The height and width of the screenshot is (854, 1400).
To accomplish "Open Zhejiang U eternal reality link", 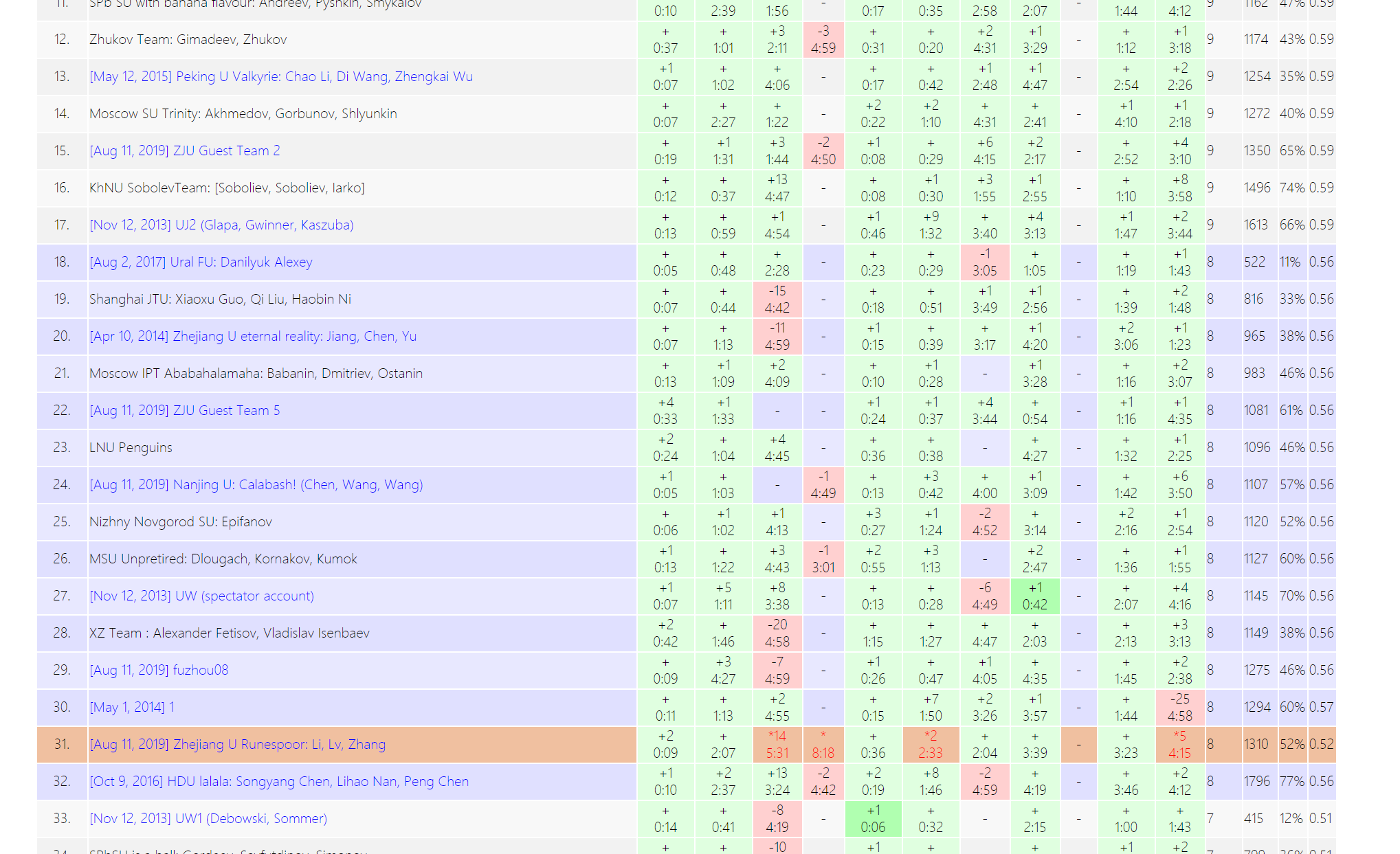I will 253,336.
